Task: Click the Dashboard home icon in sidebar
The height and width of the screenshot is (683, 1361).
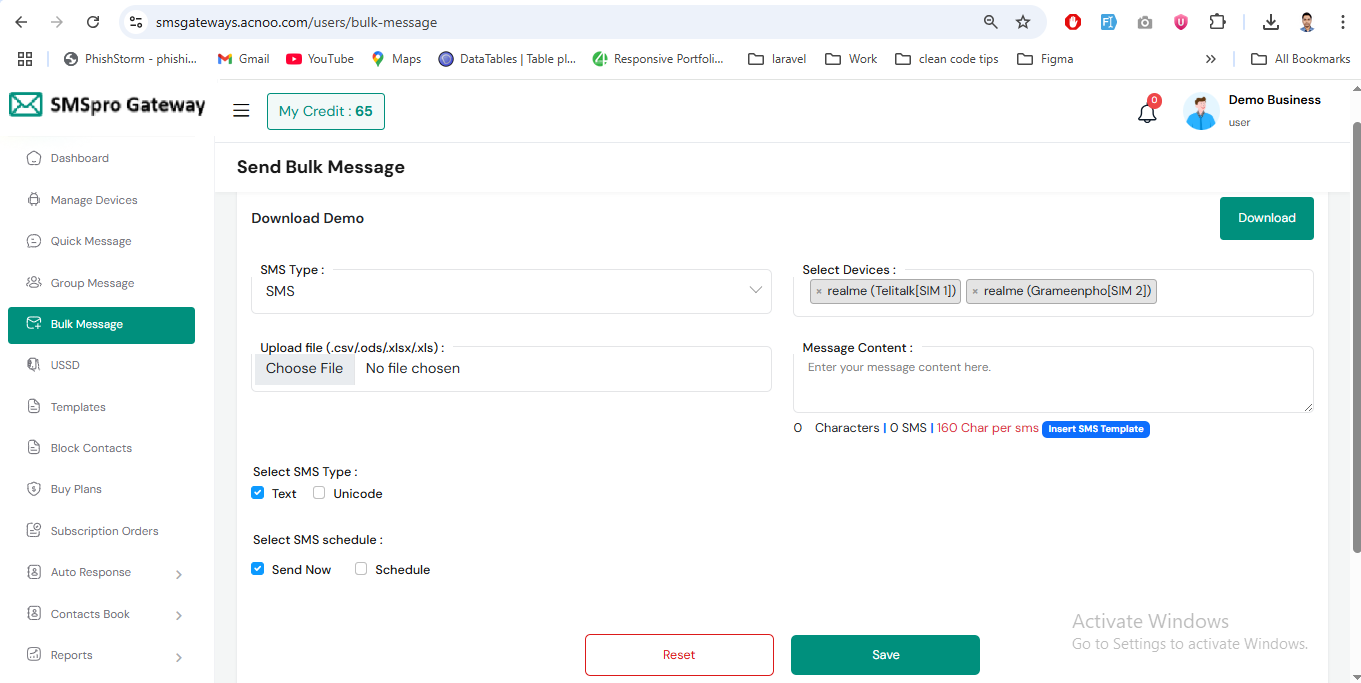Action: [34, 158]
